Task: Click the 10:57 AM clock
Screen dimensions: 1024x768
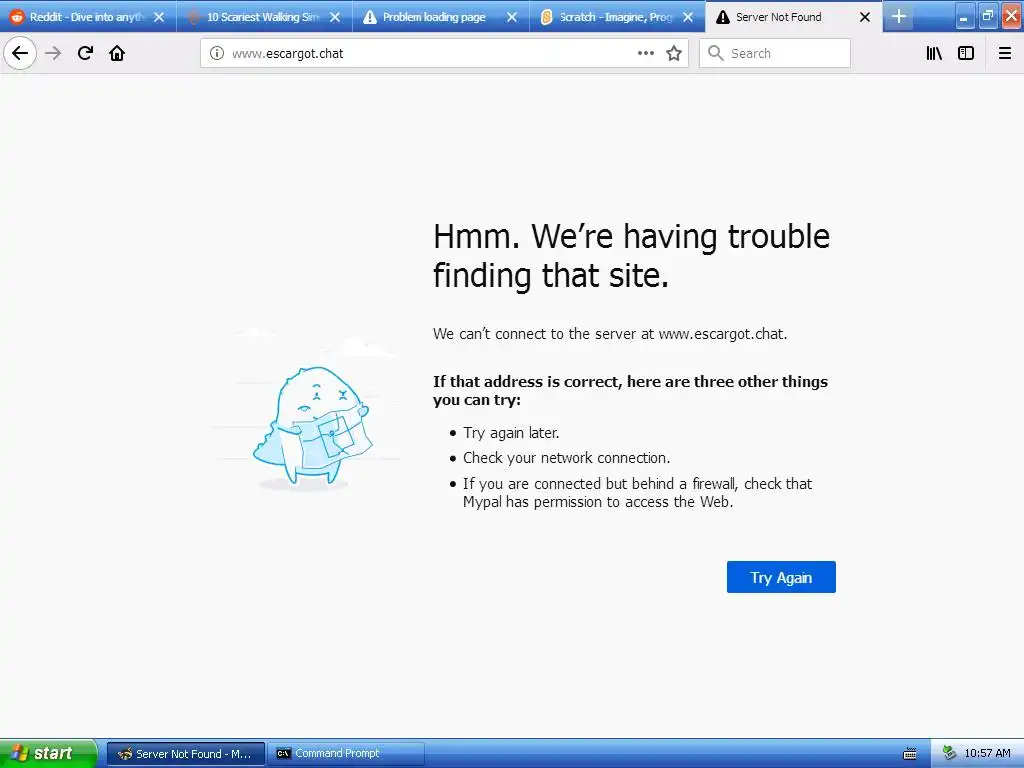Action: (987, 754)
